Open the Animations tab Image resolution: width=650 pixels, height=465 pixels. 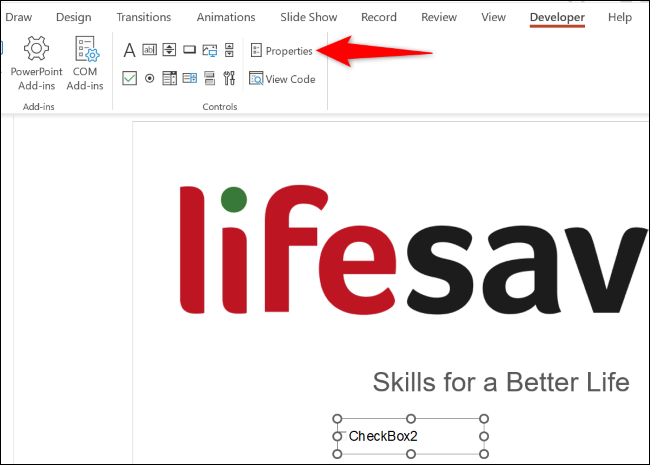point(226,17)
